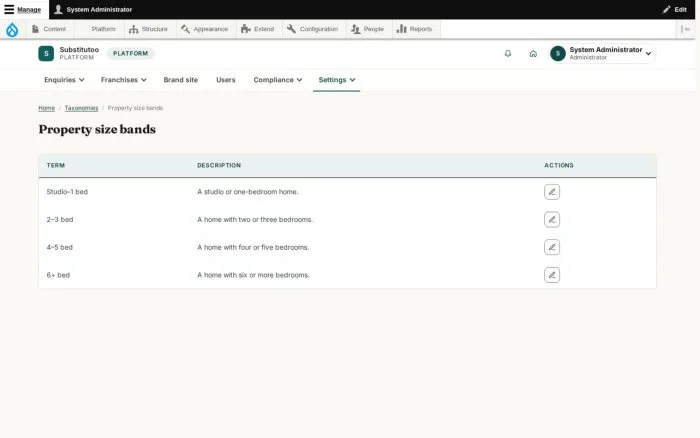Edit the Studio–1 bed term
The image size is (700, 438).
click(552, 192)
